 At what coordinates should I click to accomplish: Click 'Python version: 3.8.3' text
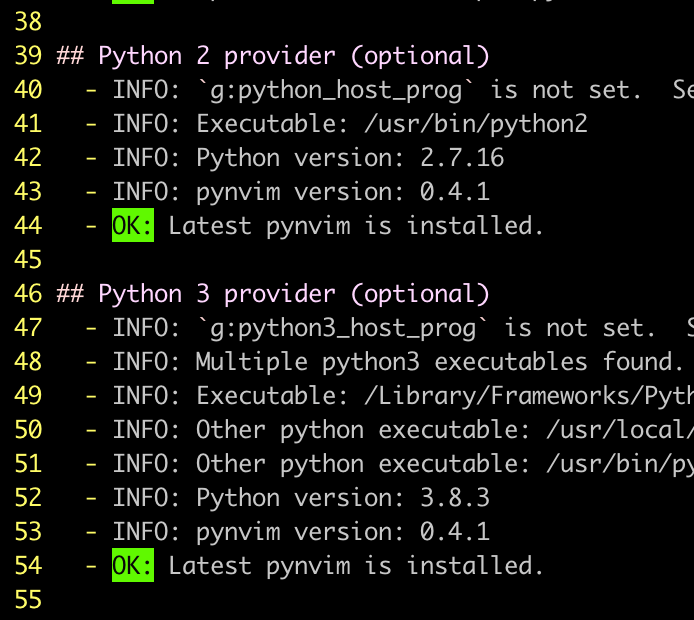(343, 498)
